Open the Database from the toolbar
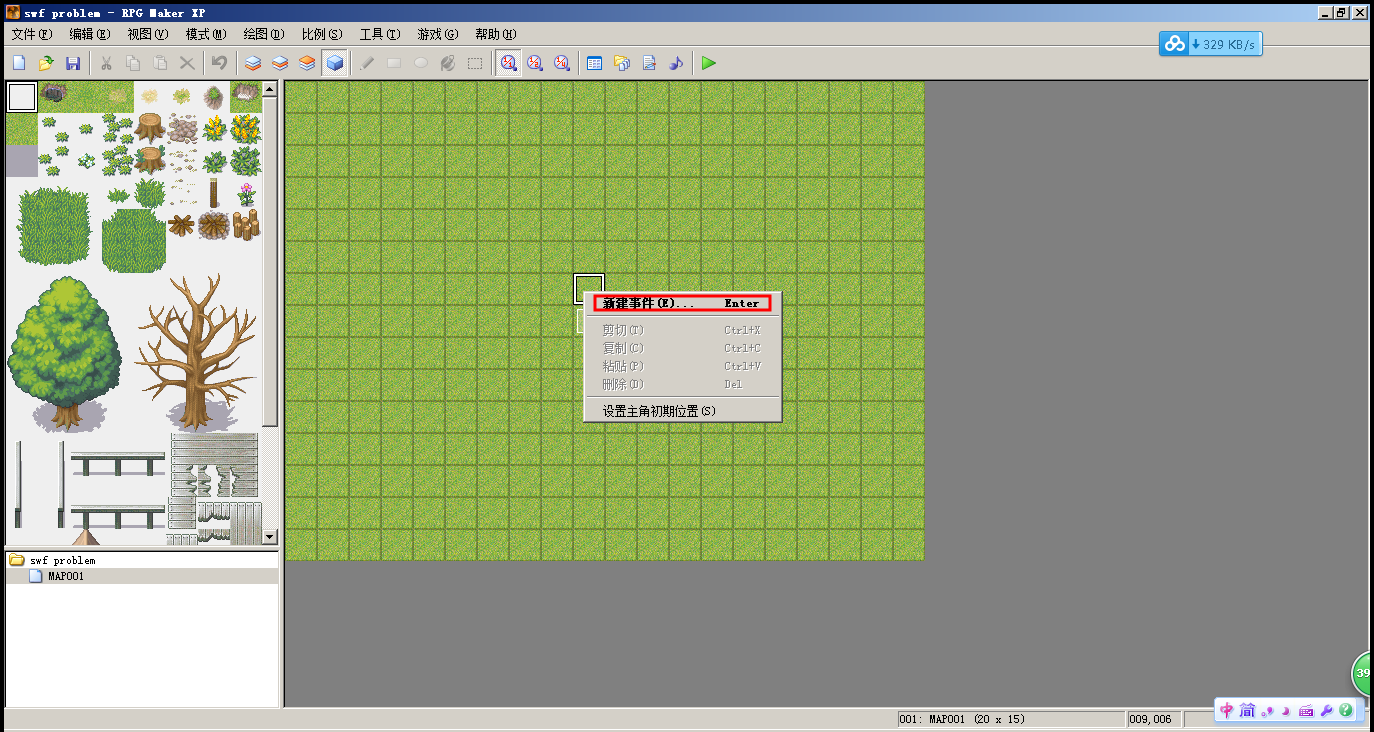Viewport: 1374px width, 732px height. (595, 63)
